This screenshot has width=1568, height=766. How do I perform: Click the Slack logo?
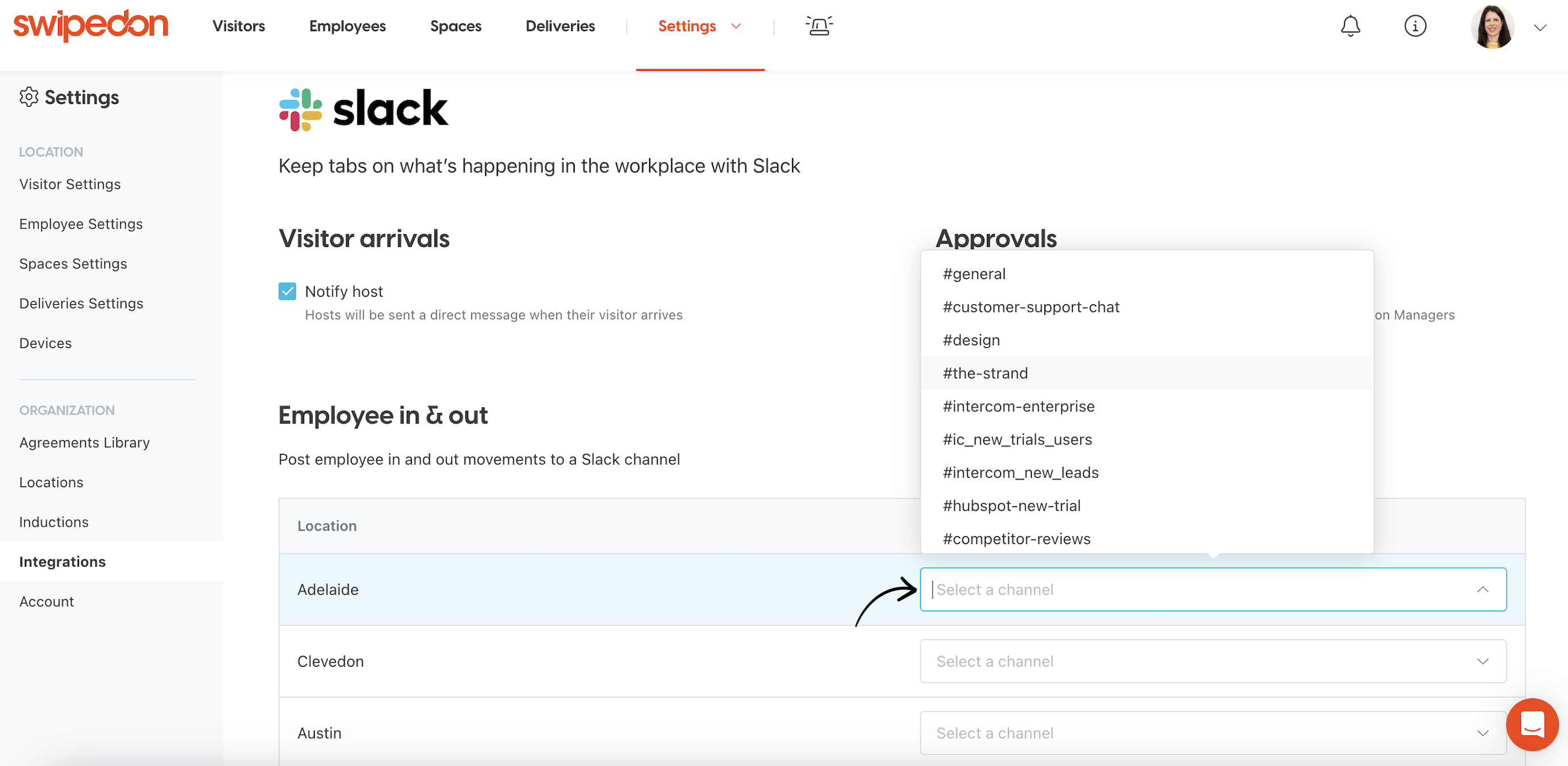364,110
